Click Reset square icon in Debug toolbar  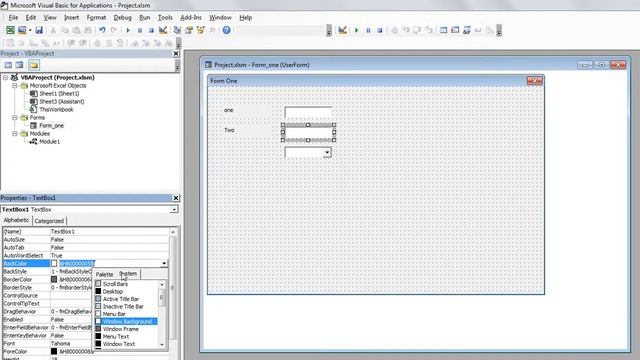point(380,30)
